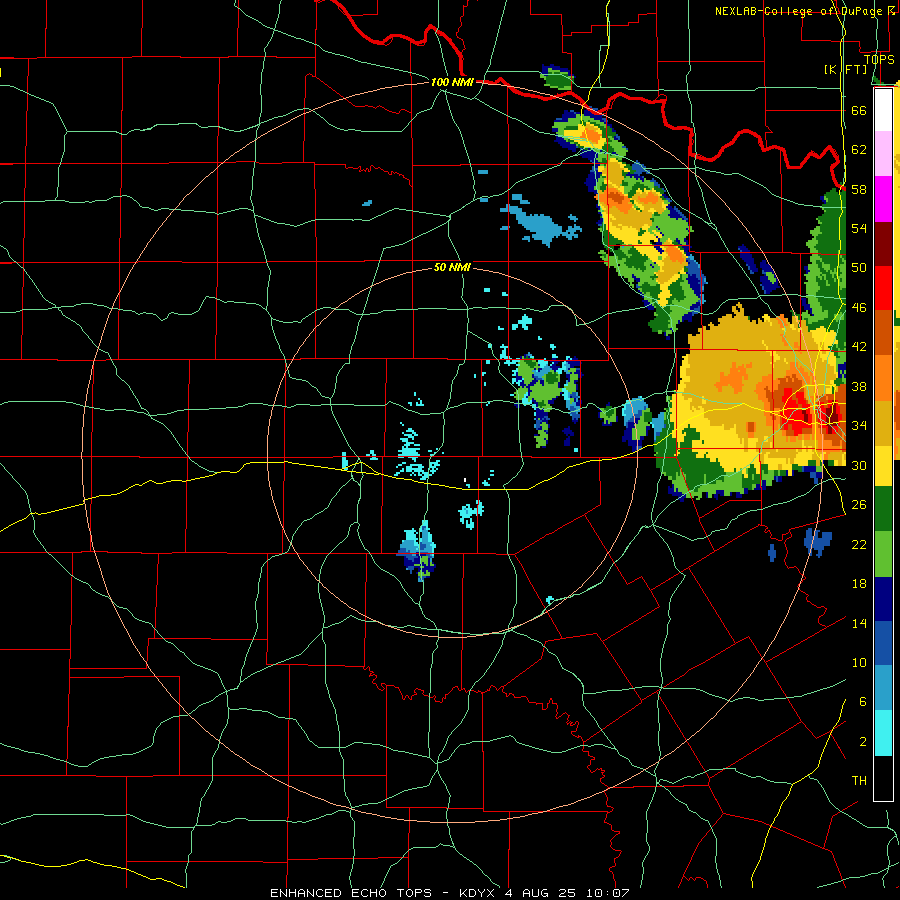Screen dimensions: 900x900
Task: Click the 30 value on the legend scale
Action: pos(859,465)
